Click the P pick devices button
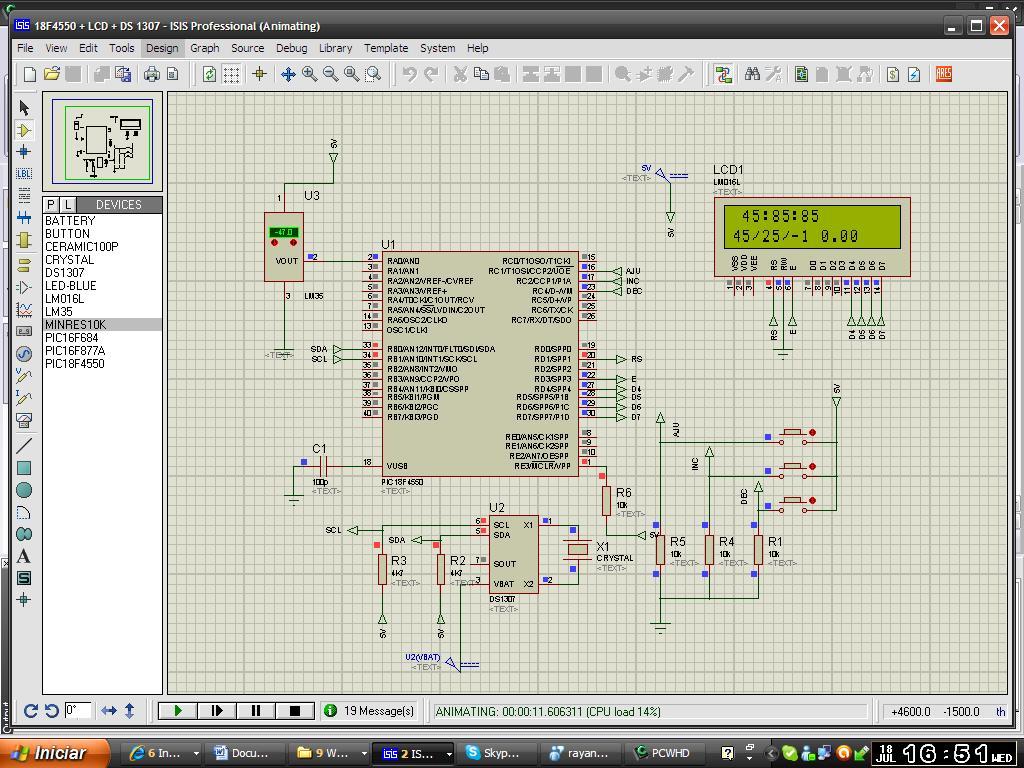Screen dimensions: 1024x768 [x=52, y=204]
